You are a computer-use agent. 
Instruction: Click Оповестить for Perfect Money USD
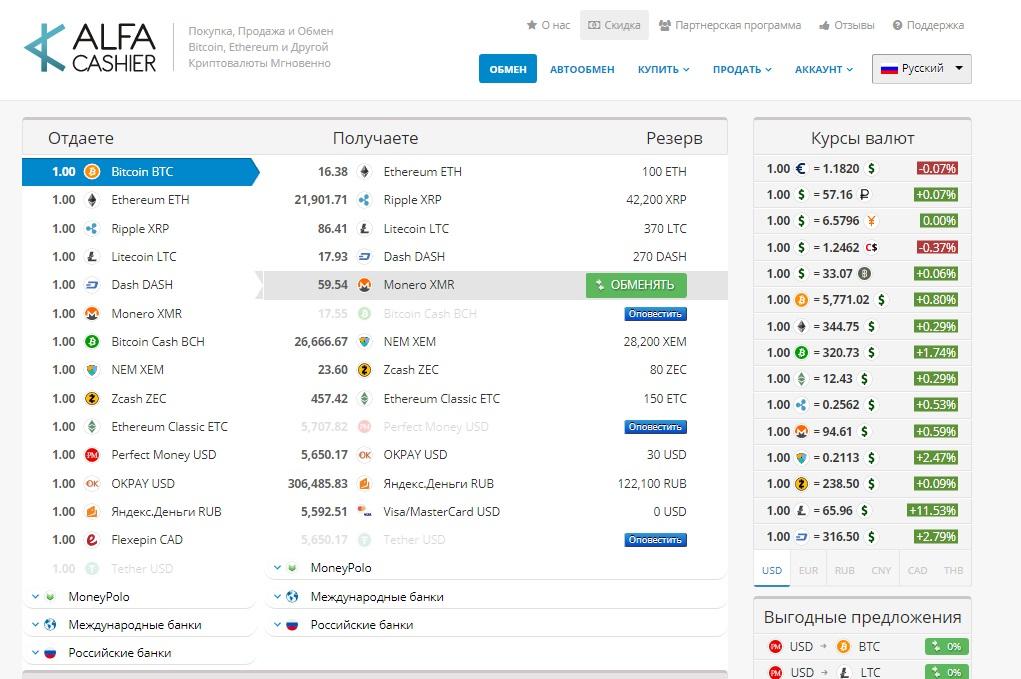[x=655, y=427]
